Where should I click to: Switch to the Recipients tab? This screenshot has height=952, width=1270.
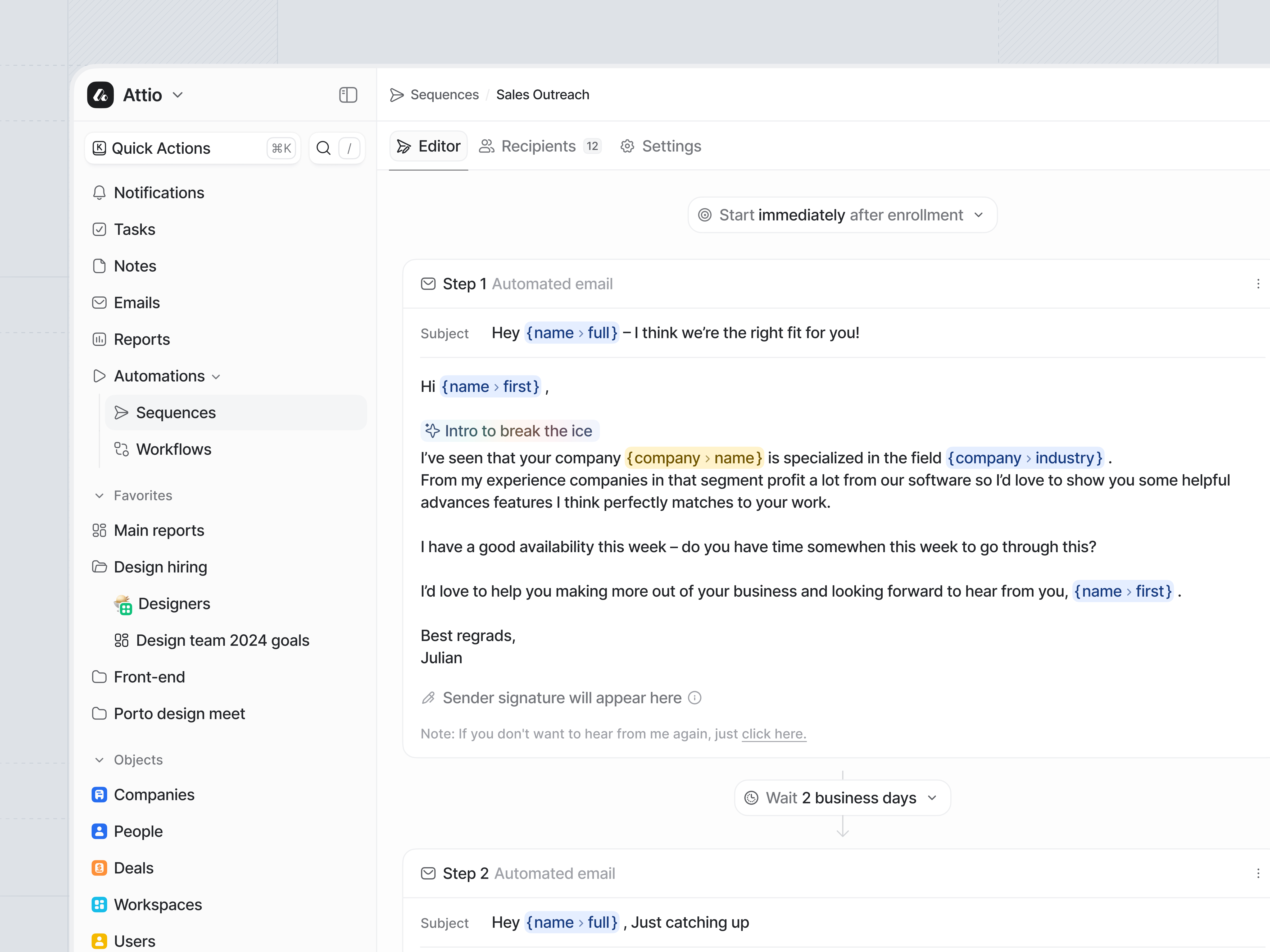tap(540, 146)
